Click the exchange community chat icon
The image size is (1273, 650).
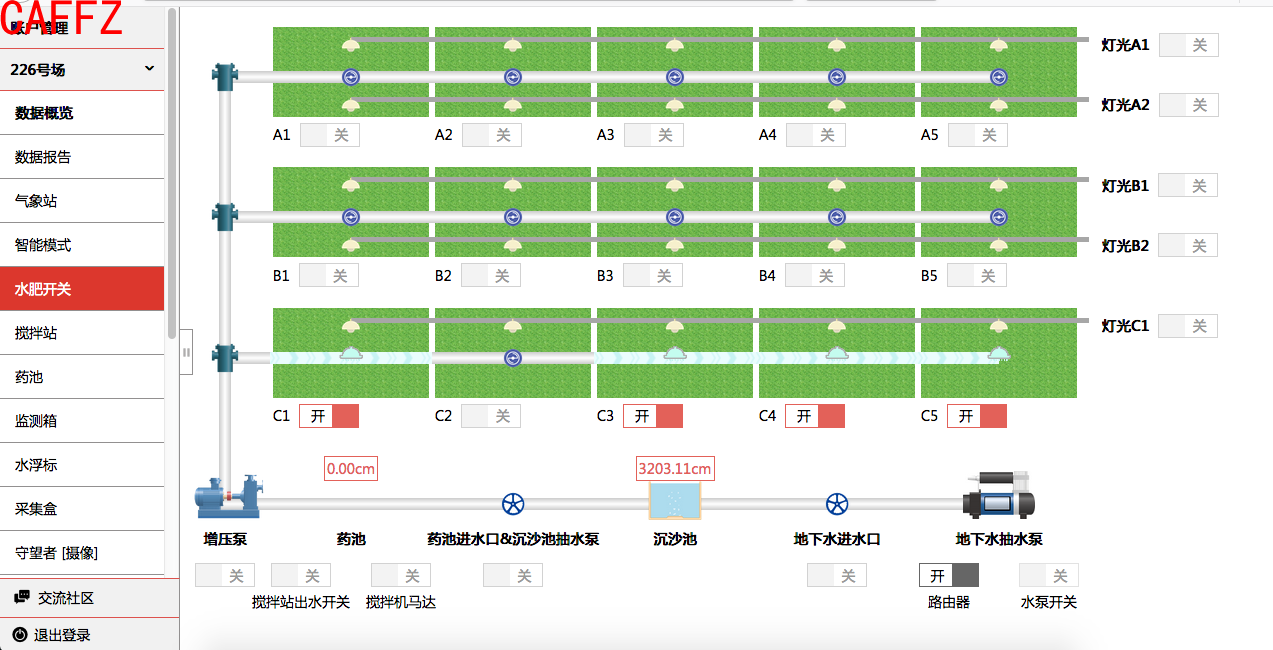tap(21, 597)
